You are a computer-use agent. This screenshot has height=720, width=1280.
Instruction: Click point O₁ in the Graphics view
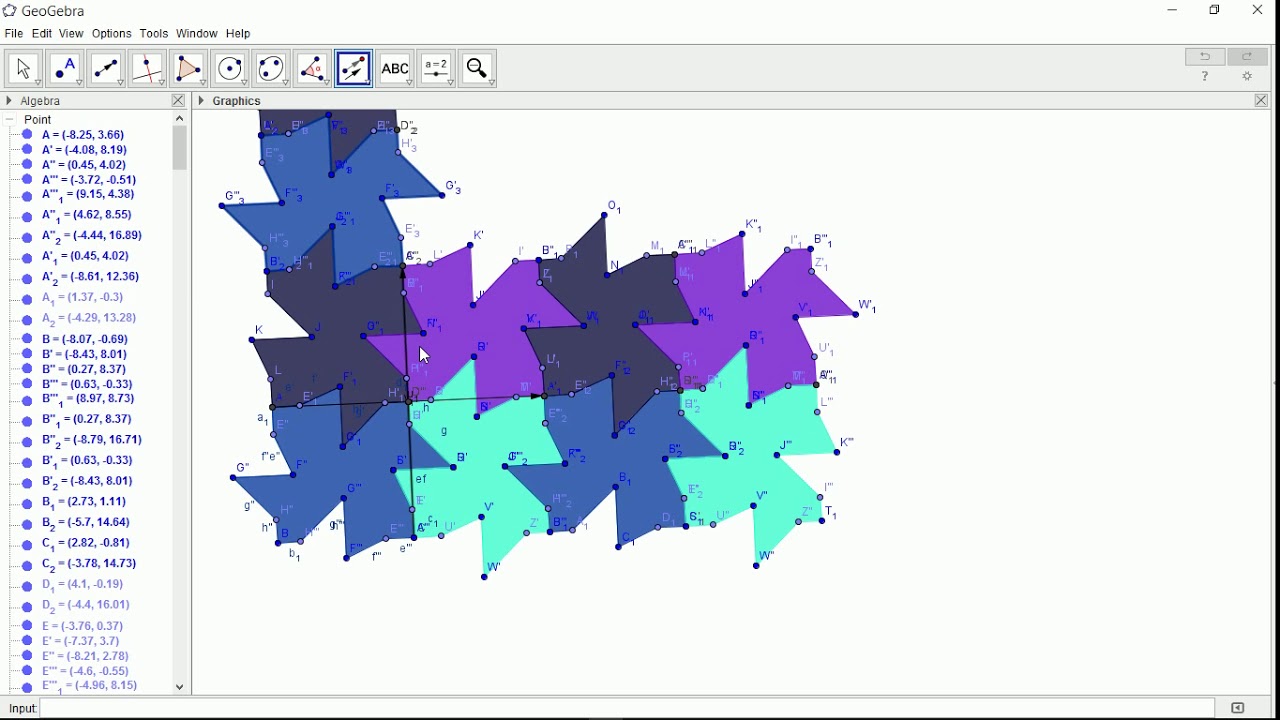[606, 215]
